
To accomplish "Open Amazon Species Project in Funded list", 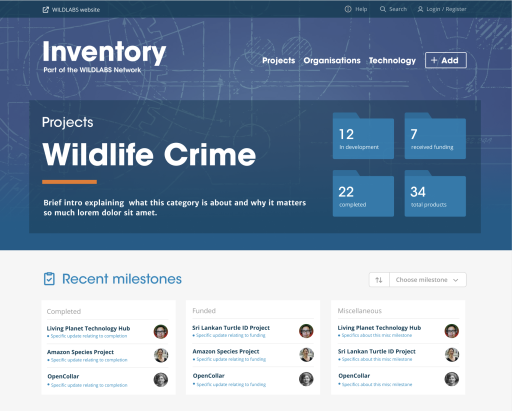I will click(x=226, y=351).
